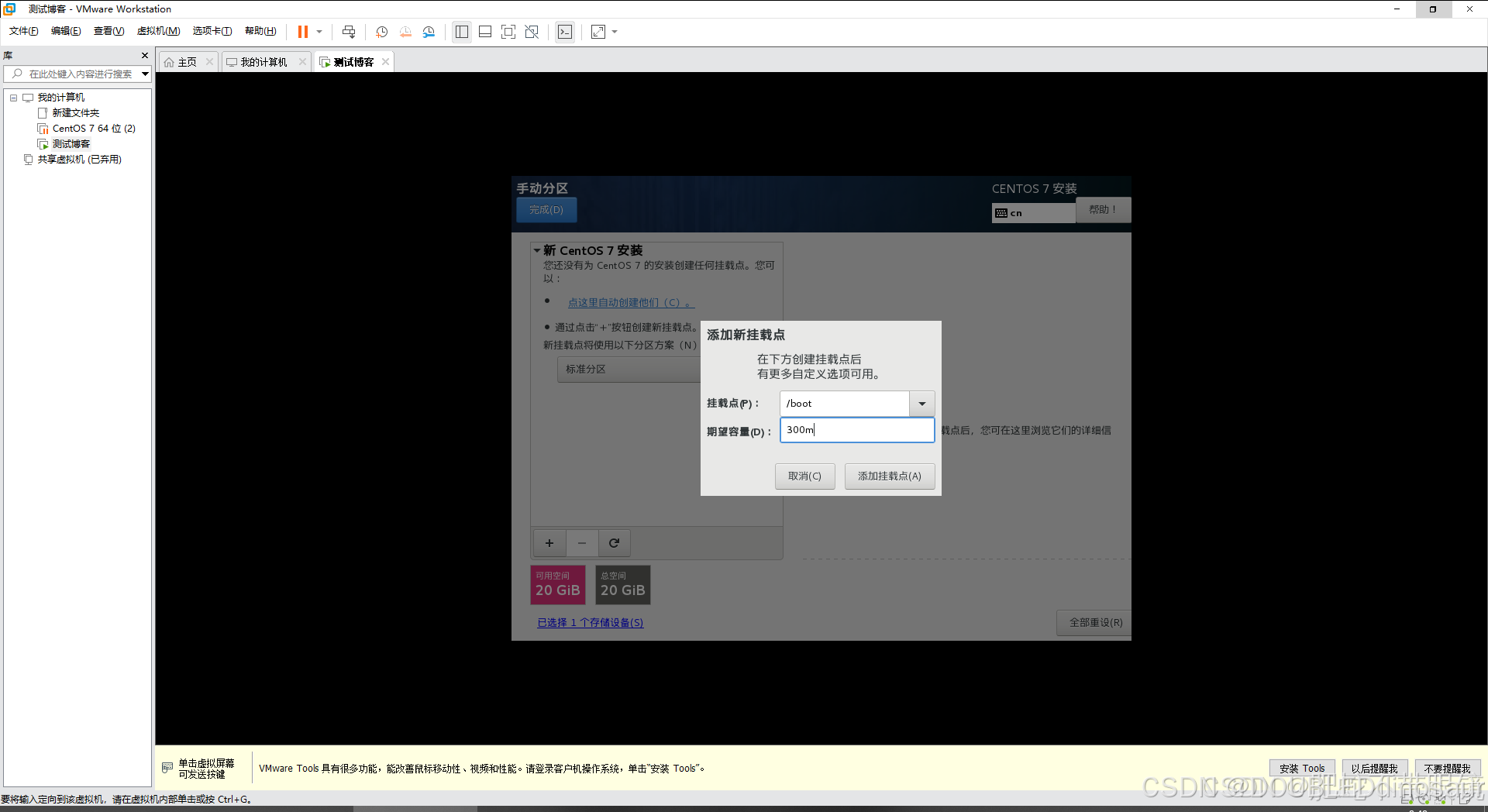Image resolution: width=1488 pixels, height=812 pixels.
Task: Open the 选项卡(T) menu
Action: (x=212, y=31)
